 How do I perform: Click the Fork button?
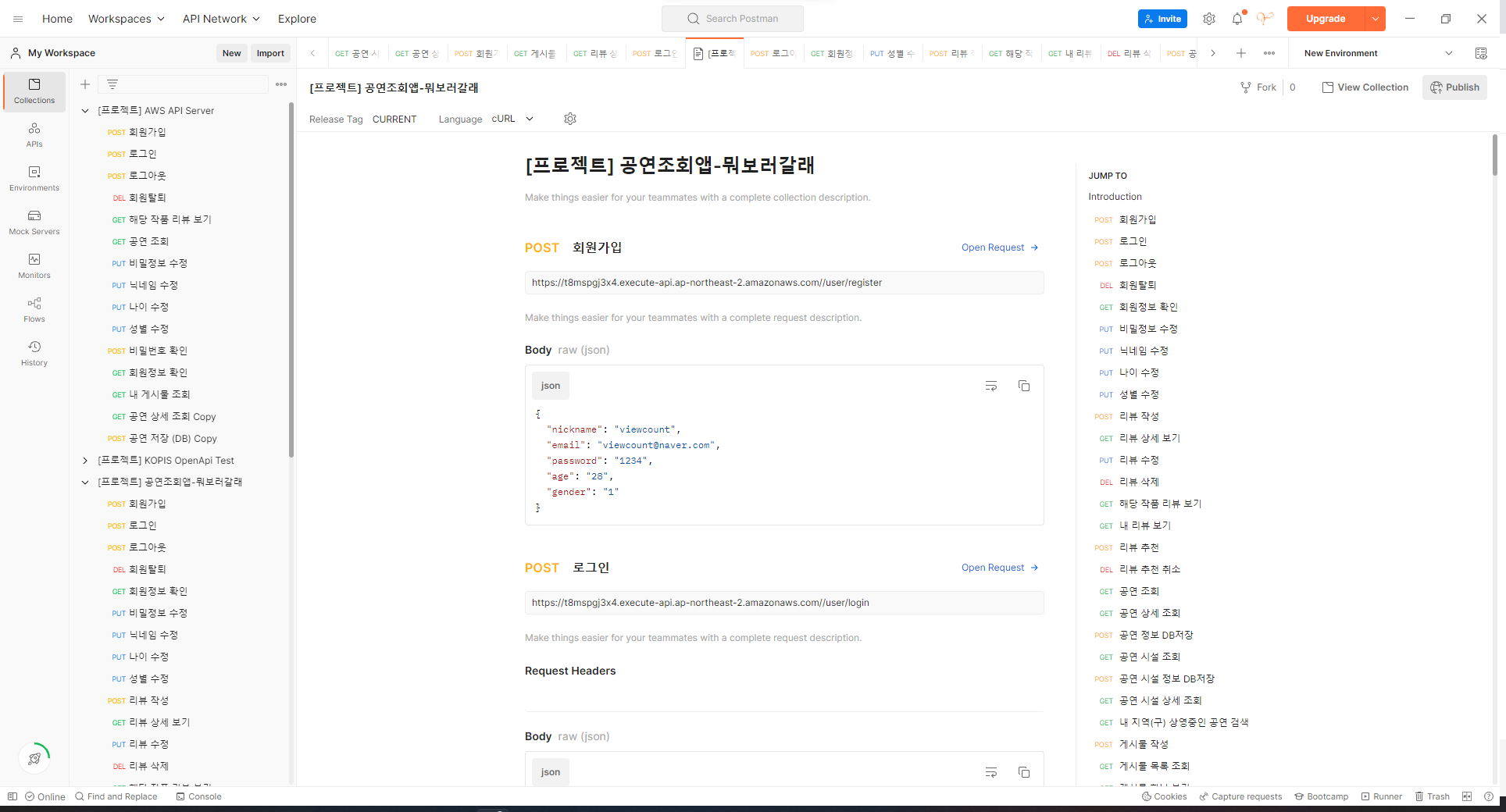tap(1258, 87)
